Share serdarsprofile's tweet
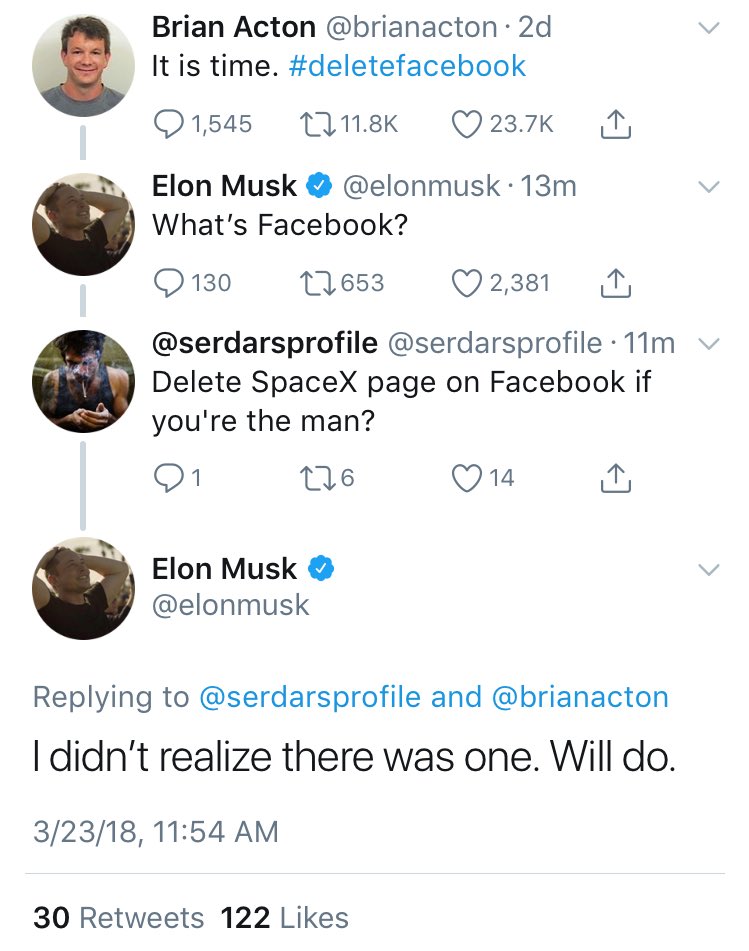The image size is (749, 951). coord(616,478)
